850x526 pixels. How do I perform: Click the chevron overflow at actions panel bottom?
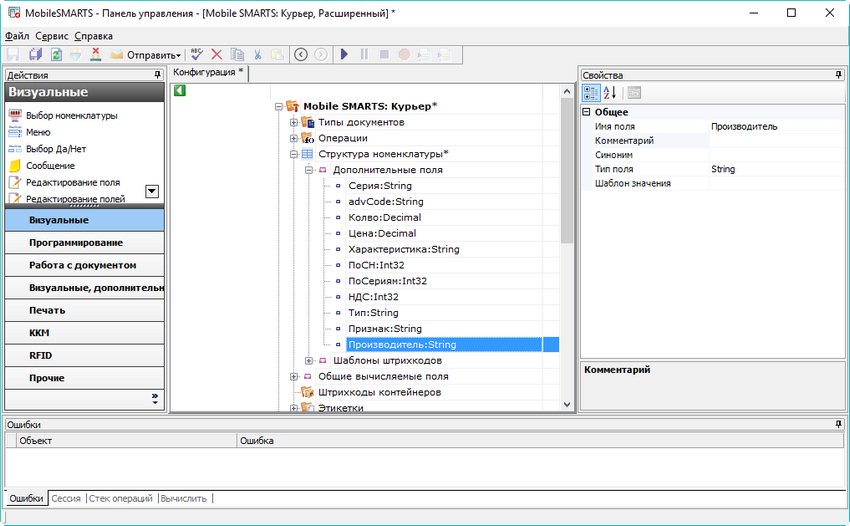coord(155,399)
